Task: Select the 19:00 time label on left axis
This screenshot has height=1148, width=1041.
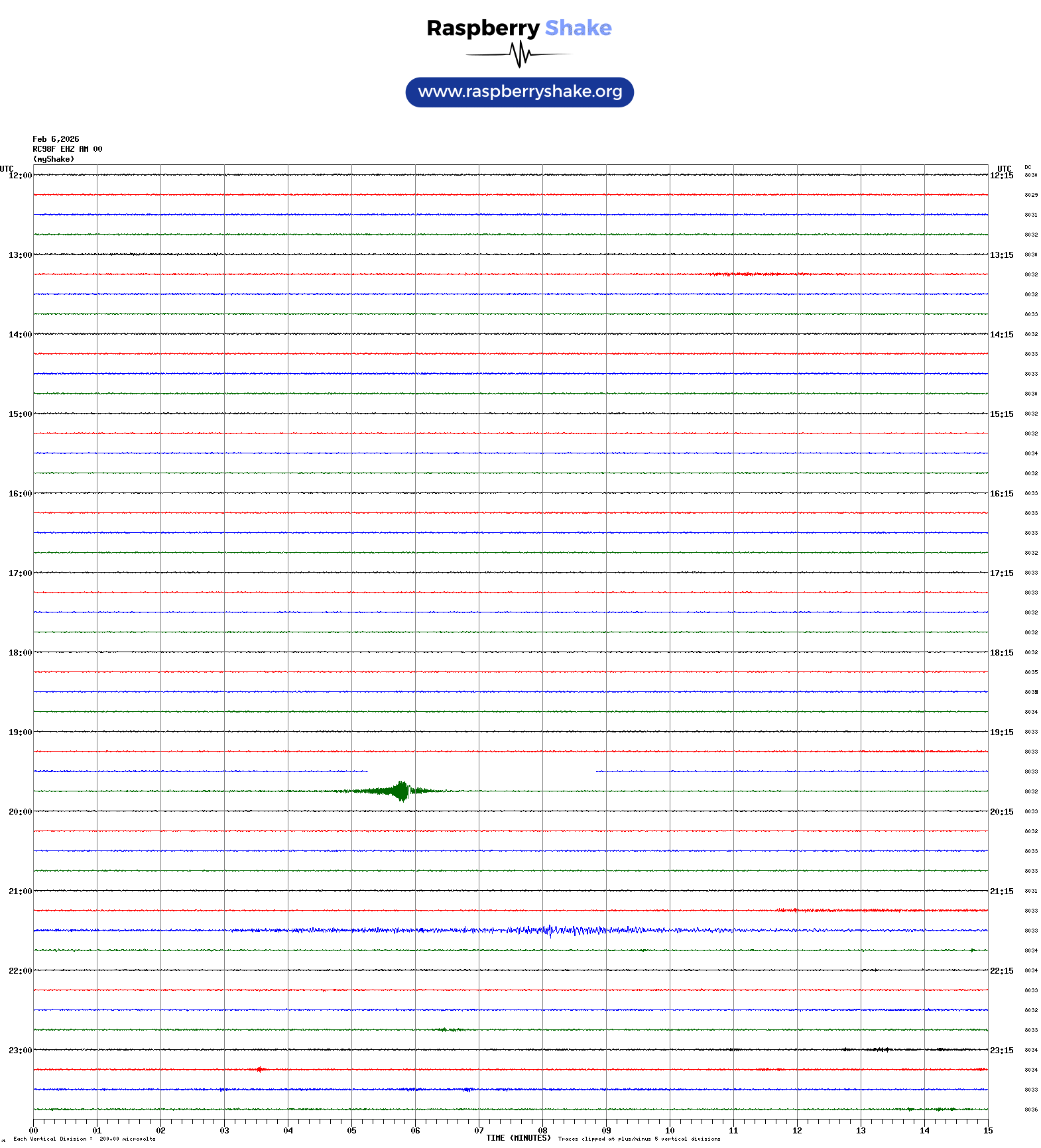Action: pyautogui.click(x=20, y=732)
